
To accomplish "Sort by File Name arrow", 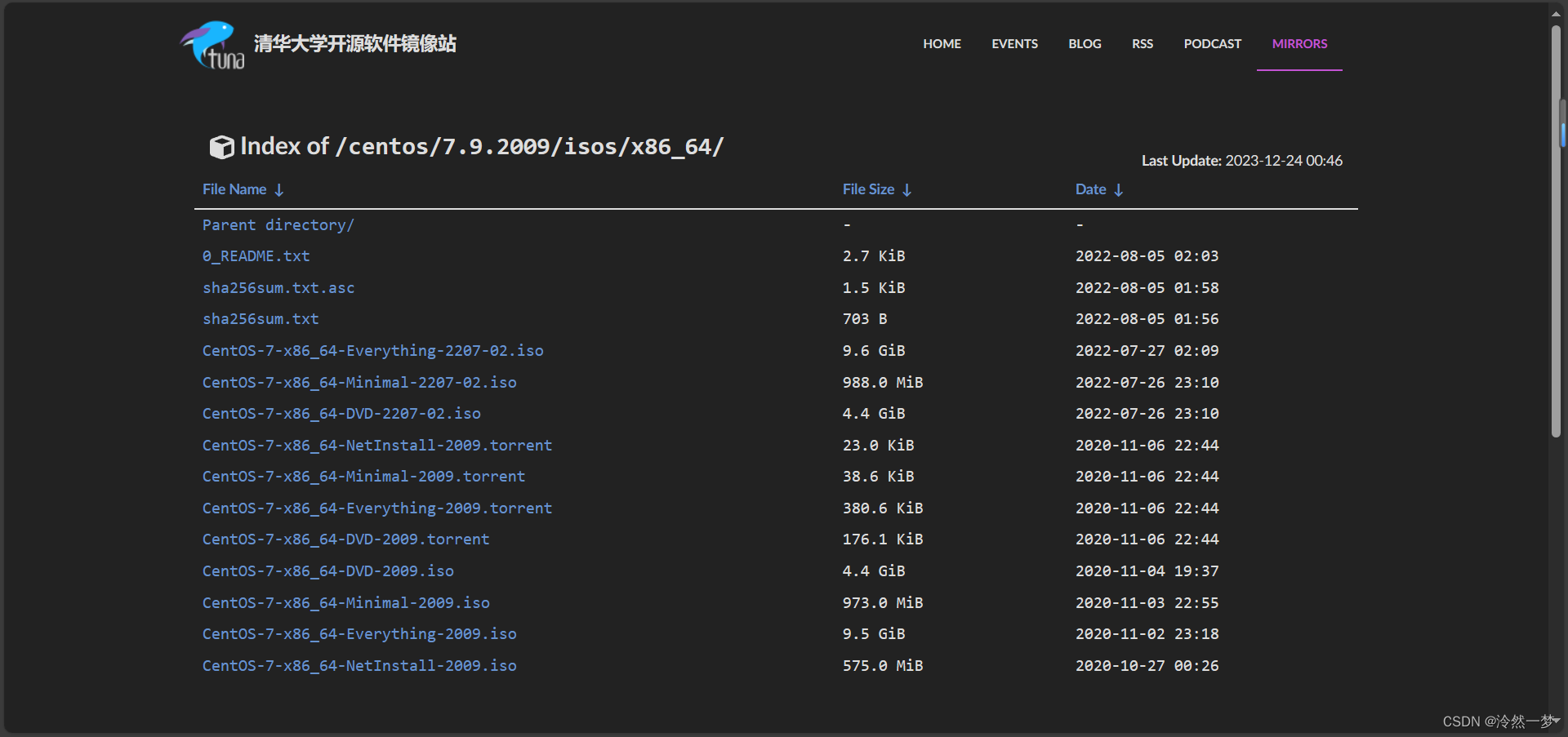I will [279, 190].
